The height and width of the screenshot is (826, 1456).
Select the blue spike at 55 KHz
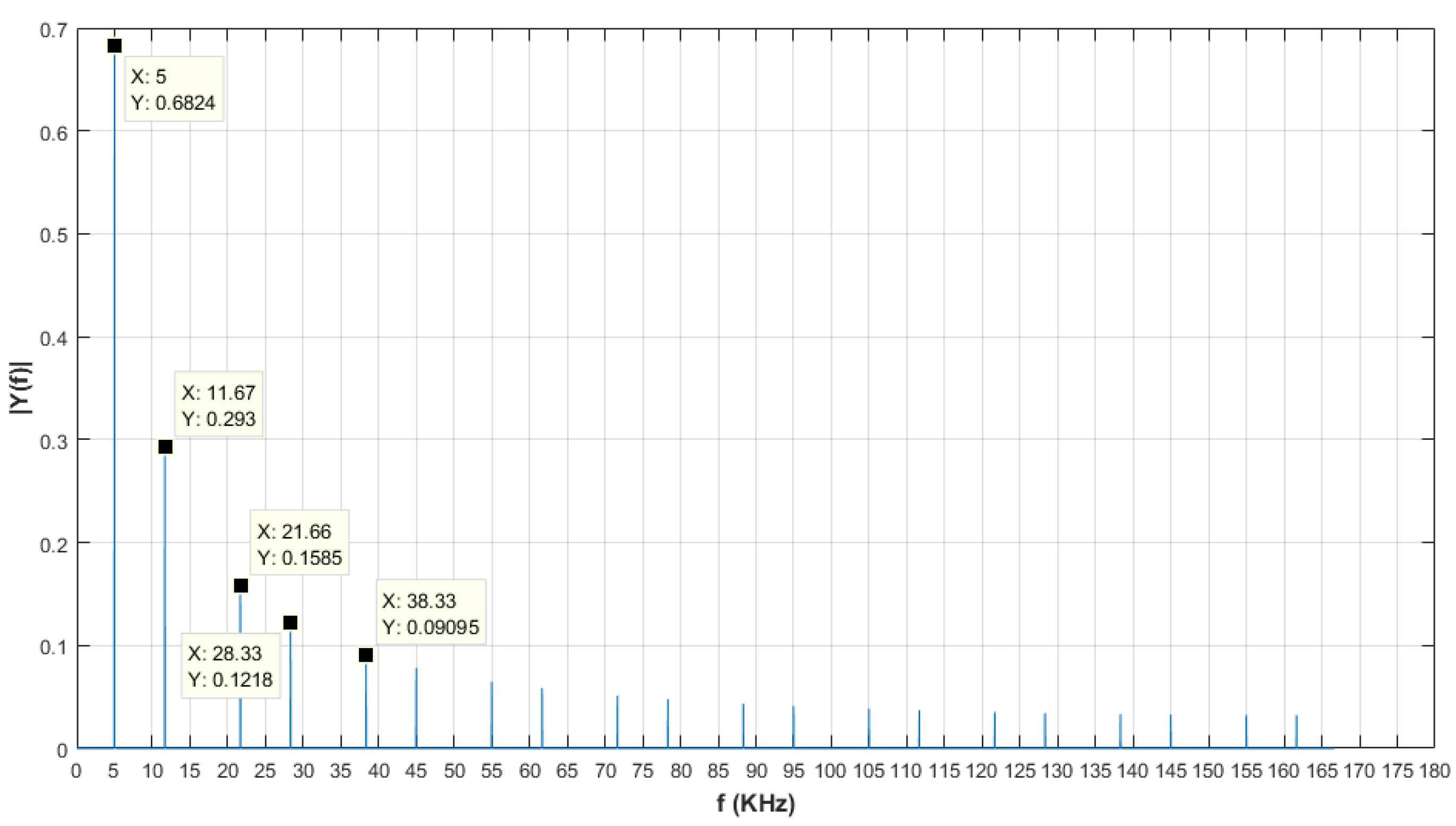point(492,716)
